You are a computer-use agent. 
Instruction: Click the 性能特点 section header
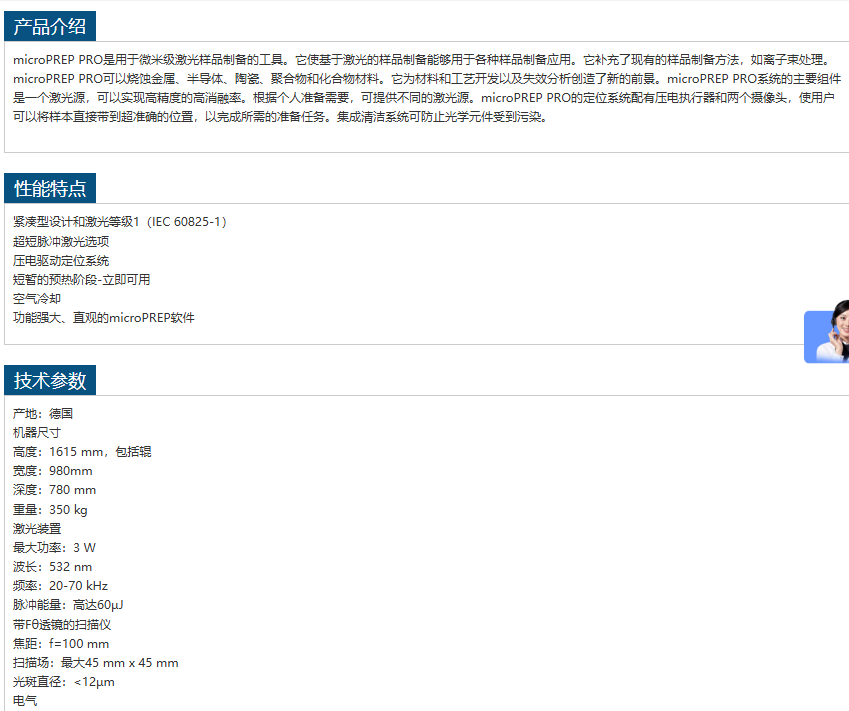pyautogui.click(x=50, y=188)
